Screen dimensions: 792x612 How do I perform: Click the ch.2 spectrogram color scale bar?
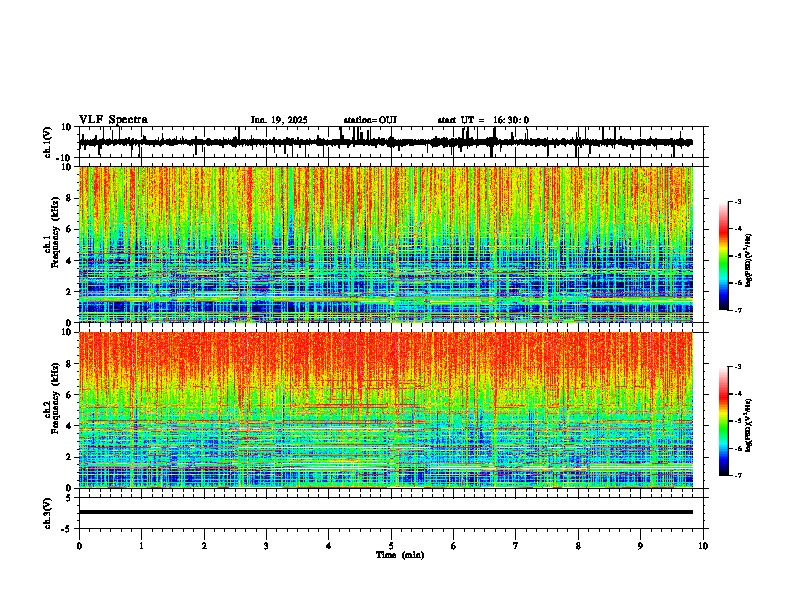point(724,421)
